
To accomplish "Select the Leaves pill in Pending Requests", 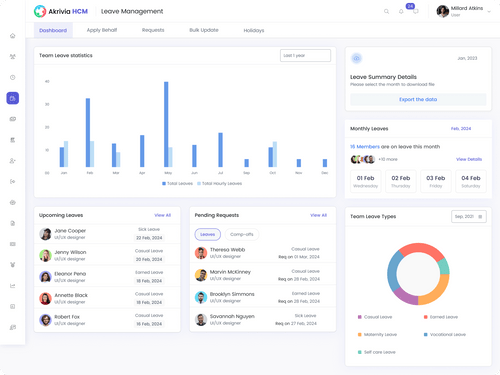I will [207, 234].
